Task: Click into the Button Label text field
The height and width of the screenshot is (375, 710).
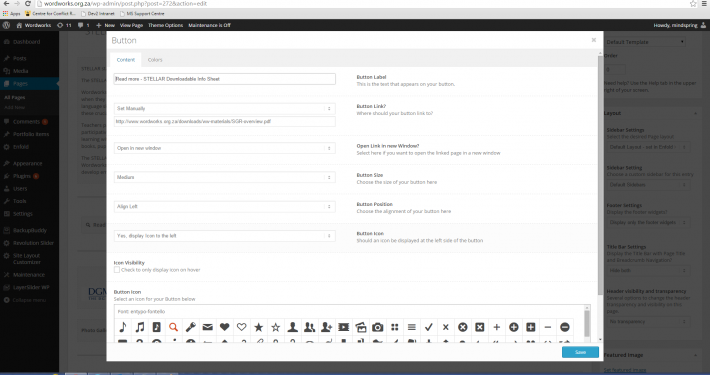Action: (225, 79)
